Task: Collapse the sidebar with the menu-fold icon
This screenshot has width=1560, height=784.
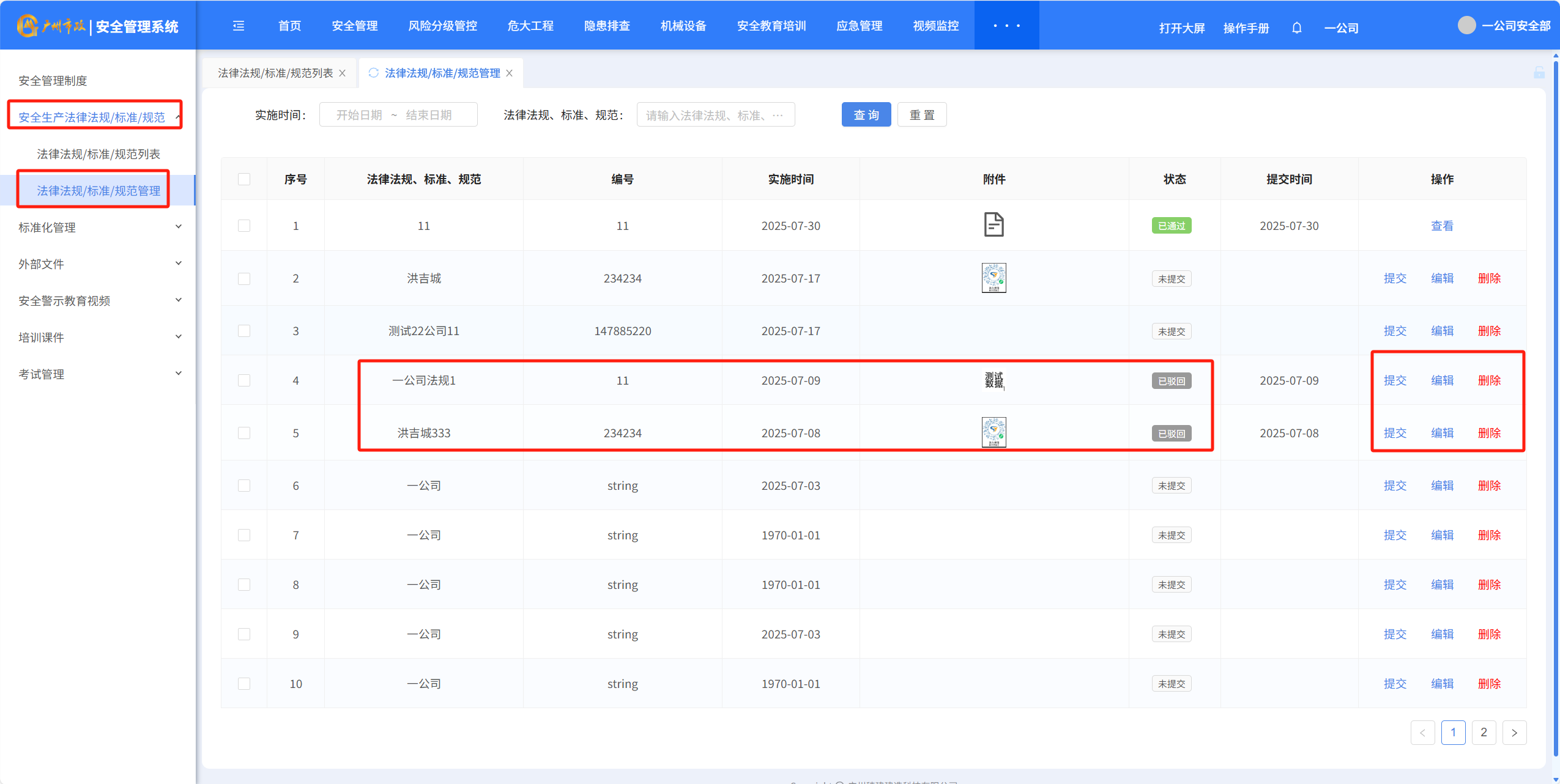Action: click(239, 26)
